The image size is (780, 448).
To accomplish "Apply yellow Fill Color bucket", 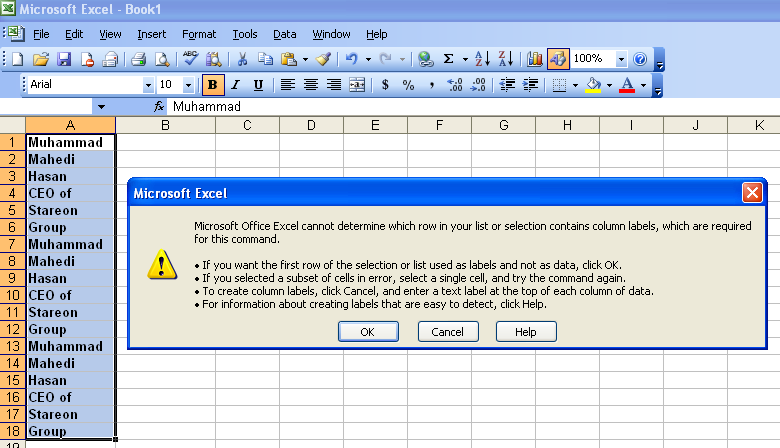I will click(593, 85).
